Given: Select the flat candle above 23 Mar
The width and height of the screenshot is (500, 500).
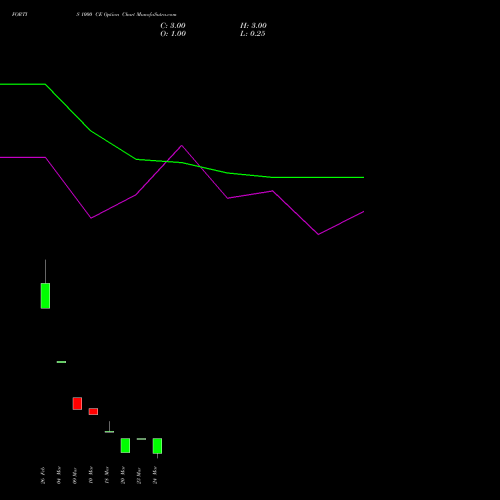Looking at the screenshot, I should click(141, 439).
